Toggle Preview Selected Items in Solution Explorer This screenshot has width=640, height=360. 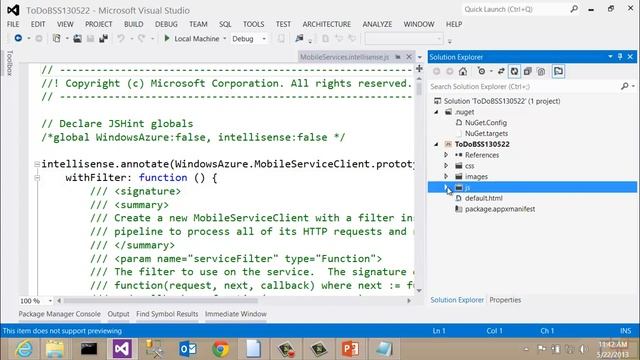[x=558, y=71]
